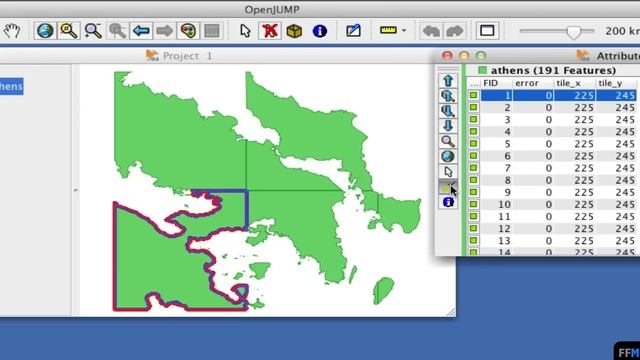Screen dimensions: 640x360
Task: Open the Output Window icon
Action: pos(487,31)
